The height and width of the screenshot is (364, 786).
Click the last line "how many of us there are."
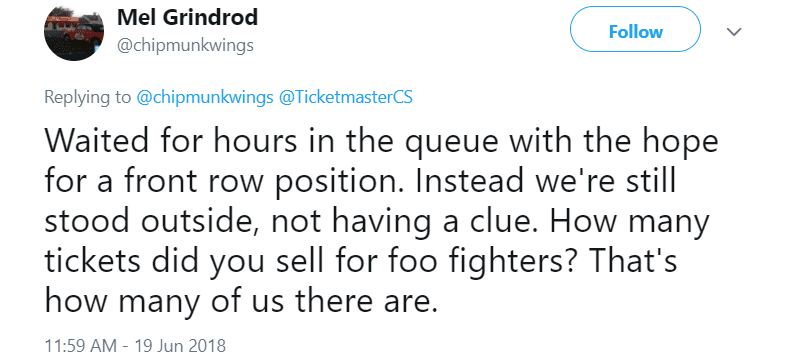point(238,301)
